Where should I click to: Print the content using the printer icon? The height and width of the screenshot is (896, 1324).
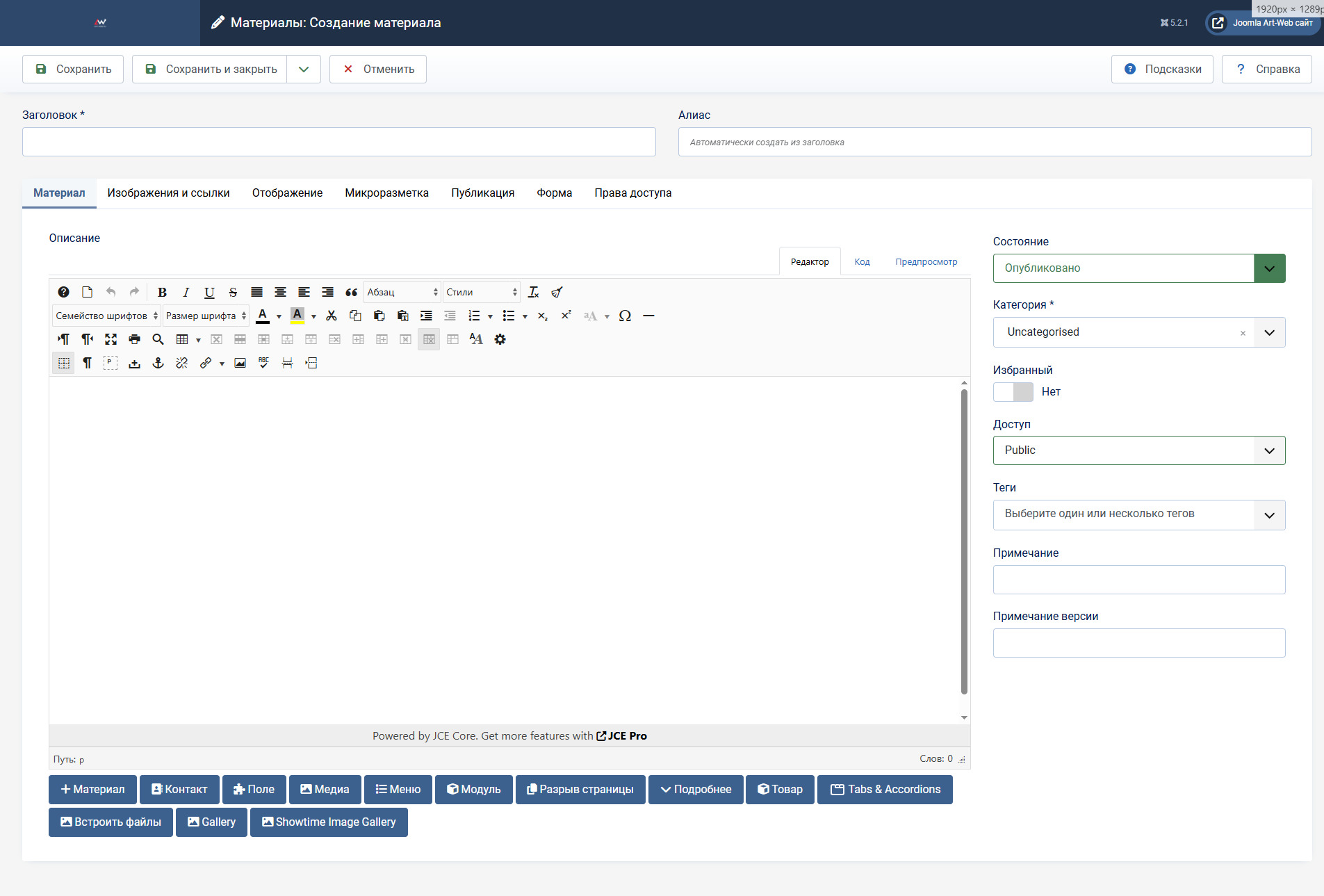134,340
